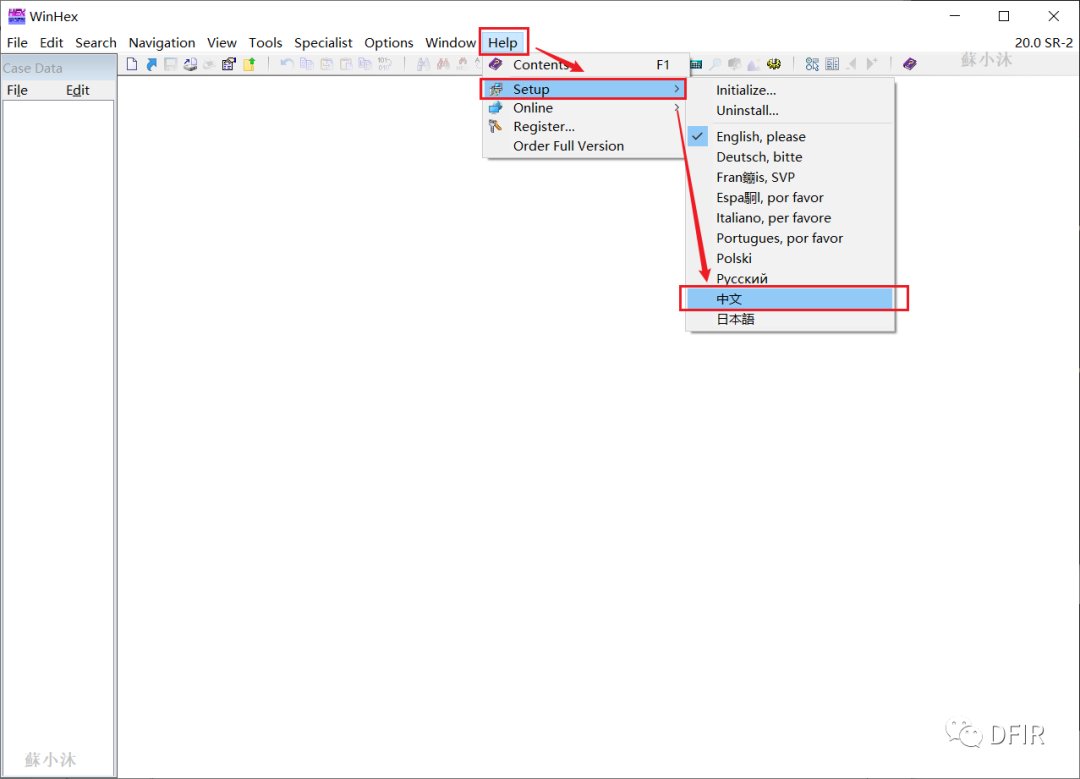This screenshot has width=1080, height=779.
Task: Switch language to 中文
Action: tap(791, 299)
